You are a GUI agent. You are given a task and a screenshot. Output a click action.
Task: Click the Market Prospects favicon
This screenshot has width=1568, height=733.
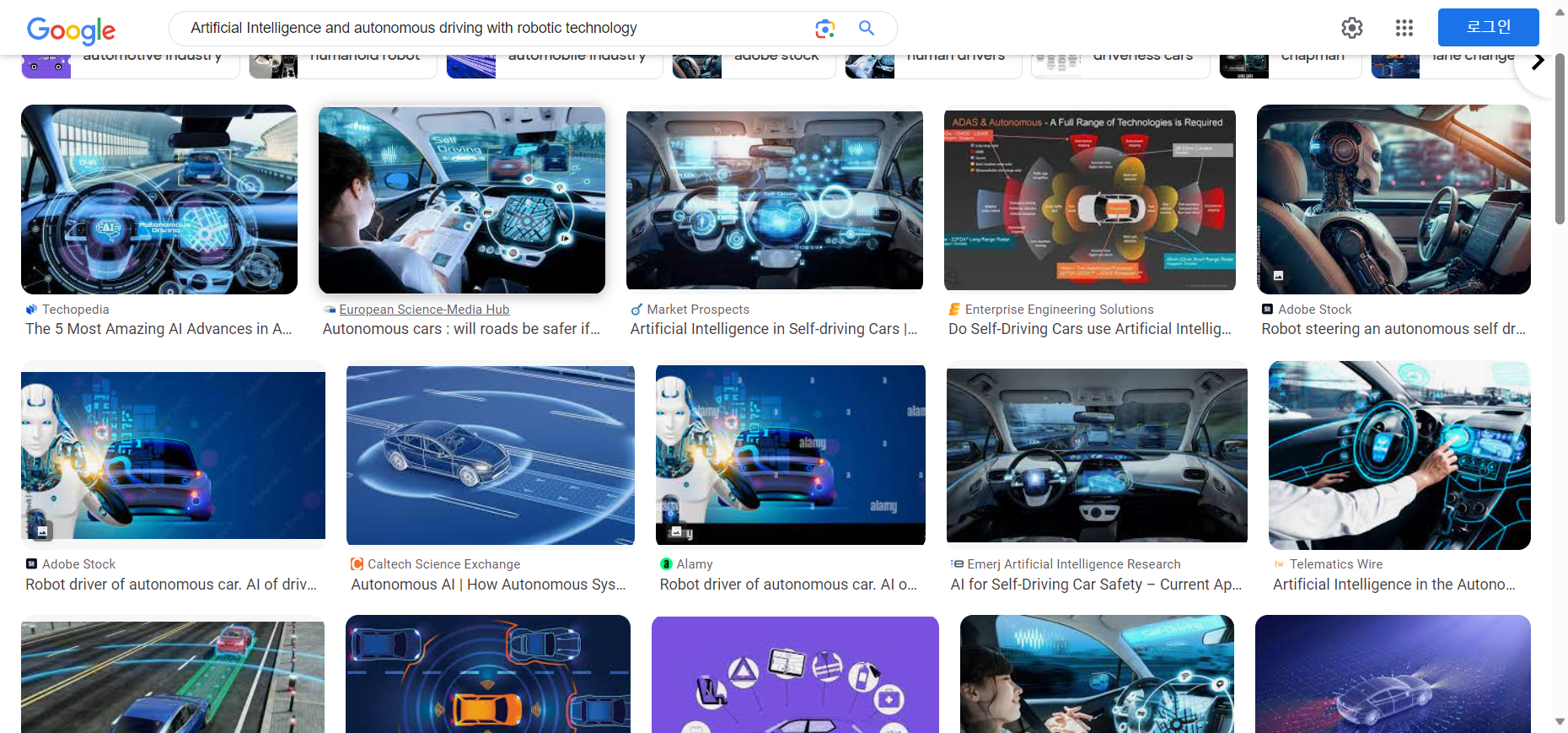tap(636, 310)
